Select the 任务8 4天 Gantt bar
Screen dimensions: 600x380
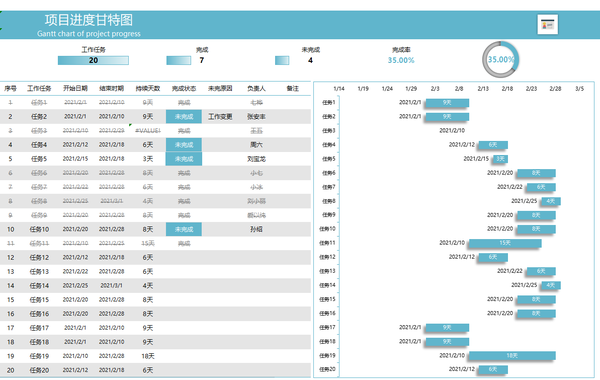point(551,201)
